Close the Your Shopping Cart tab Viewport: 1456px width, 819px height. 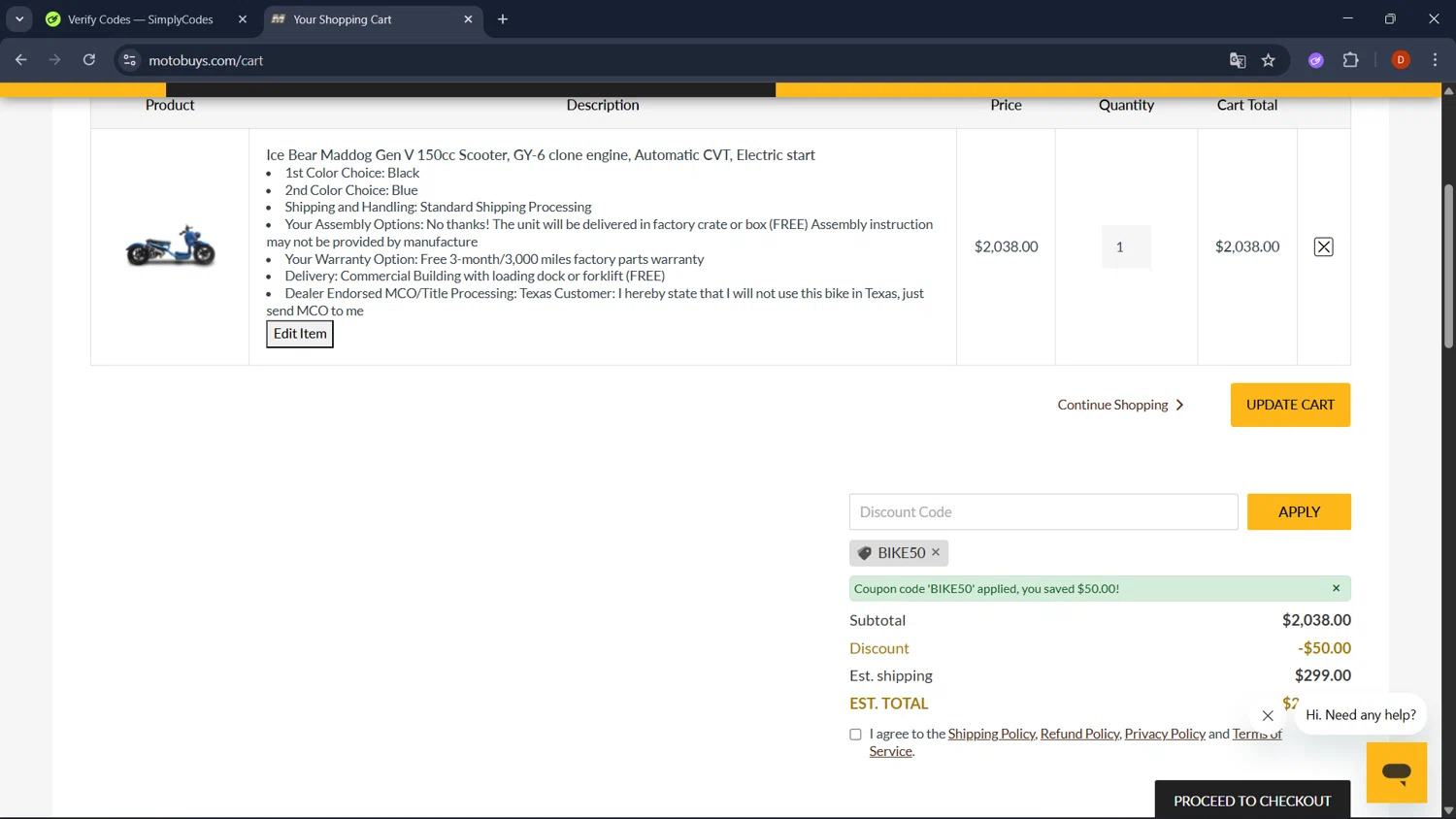click(468, 19)
